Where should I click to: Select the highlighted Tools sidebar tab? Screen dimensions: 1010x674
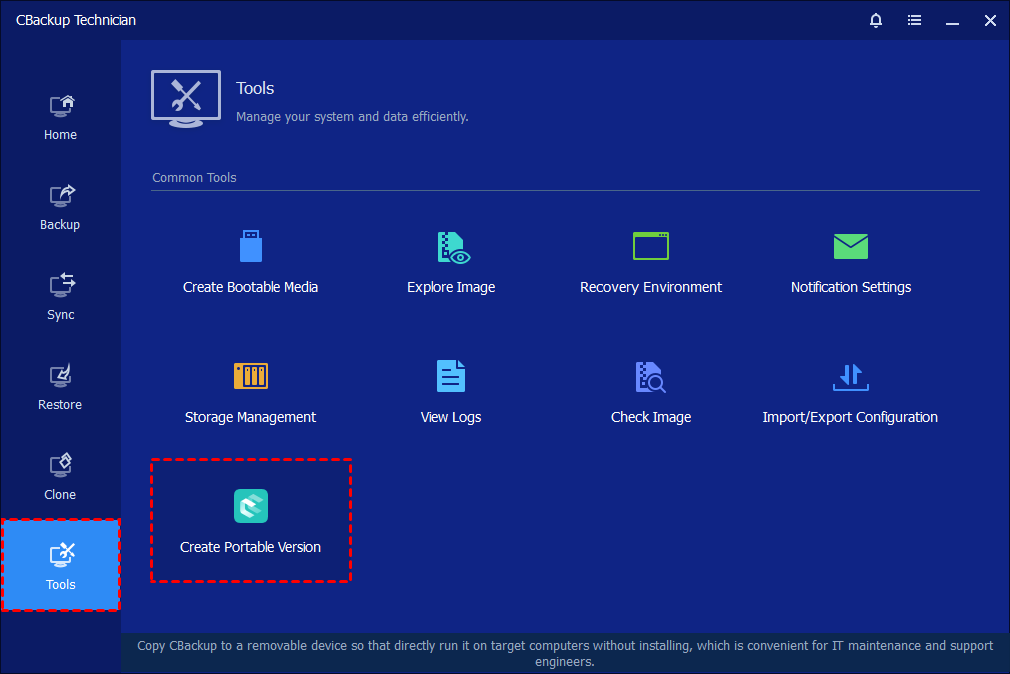point(61,566)
